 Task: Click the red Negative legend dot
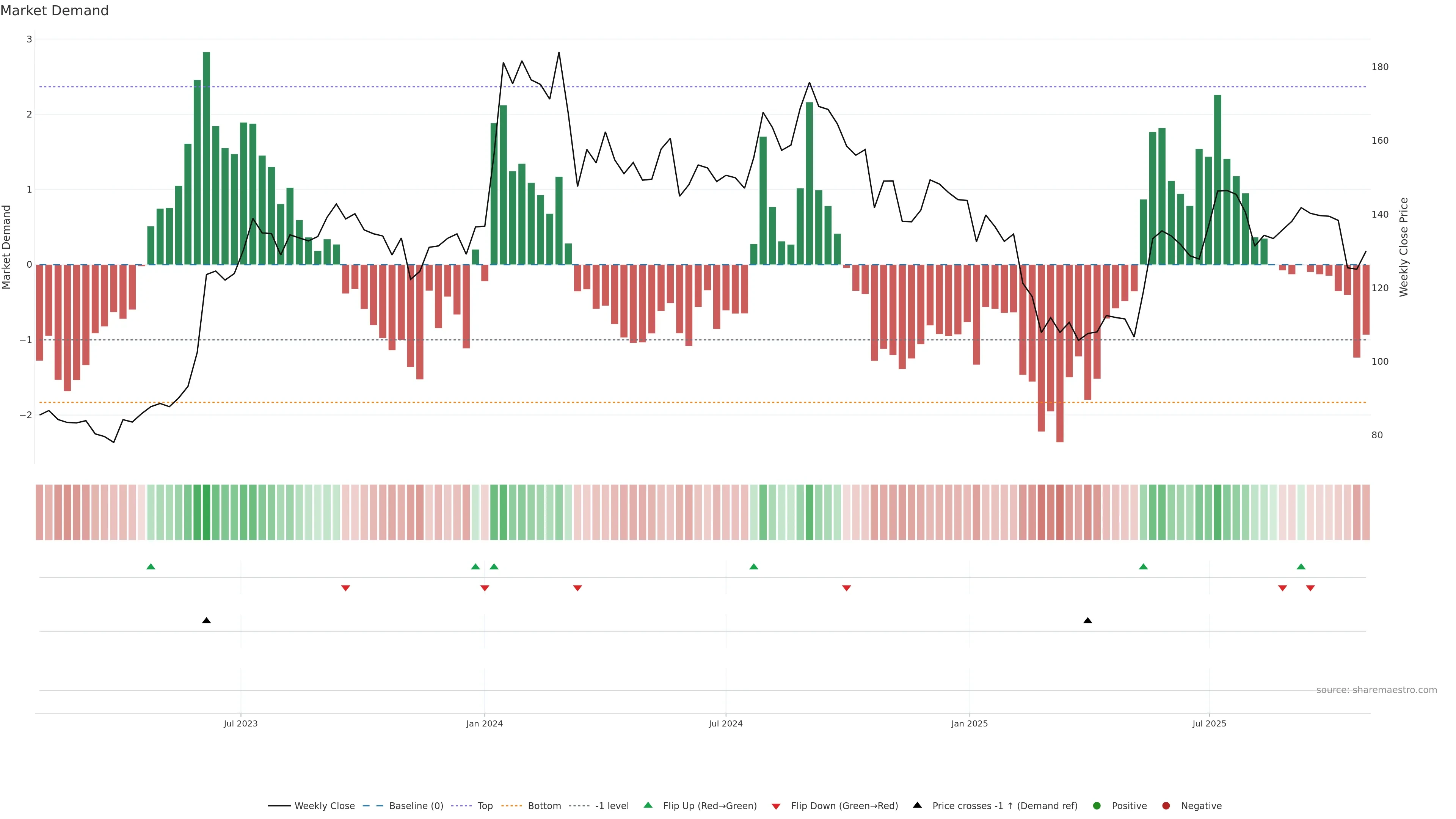coord(1166,806)
